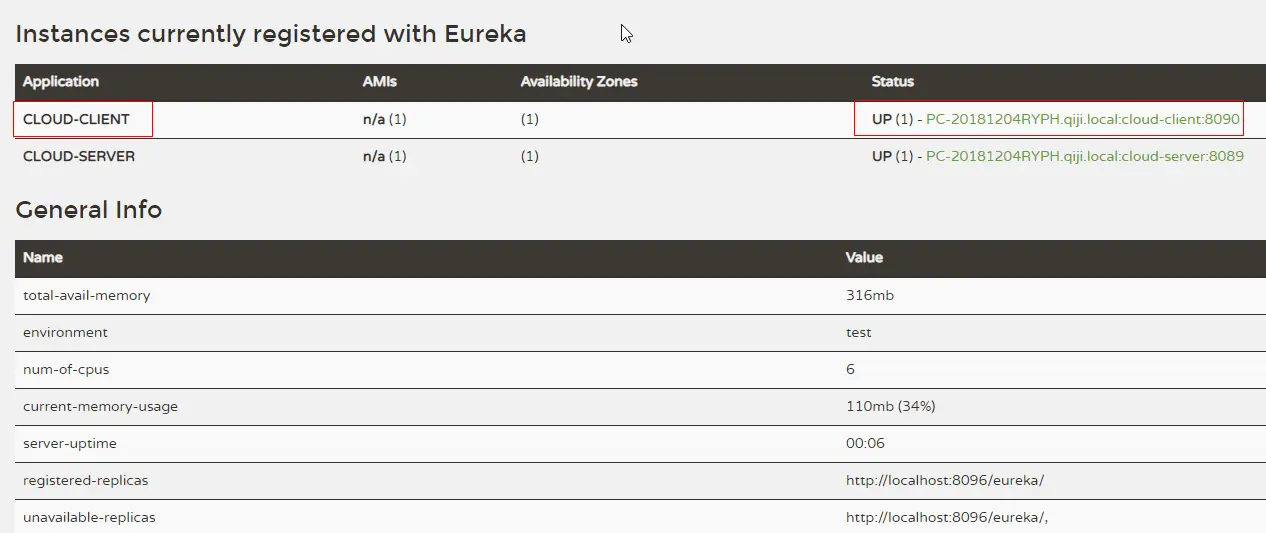The width and height of the screenshot is (1266, 533).
Task: Click the Application column header
Action: (61, 82)
